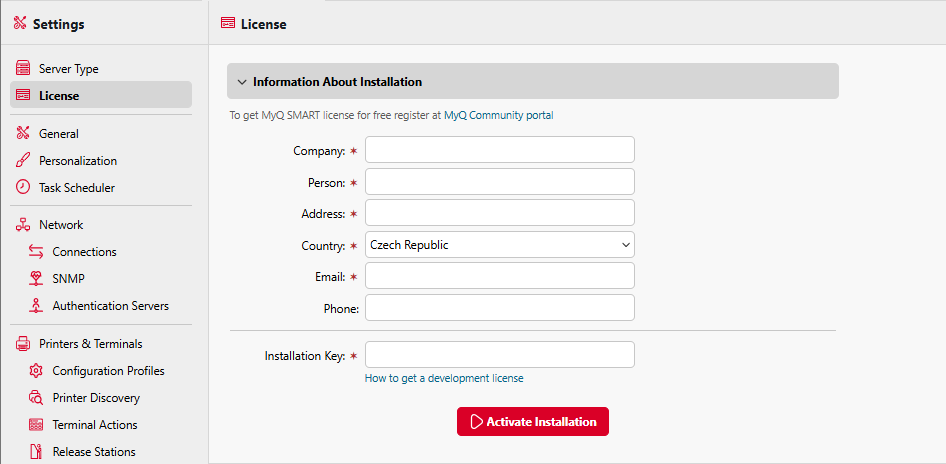Click the Personalization brush icon
The image size is (946, 464).
tap(23, 160)
